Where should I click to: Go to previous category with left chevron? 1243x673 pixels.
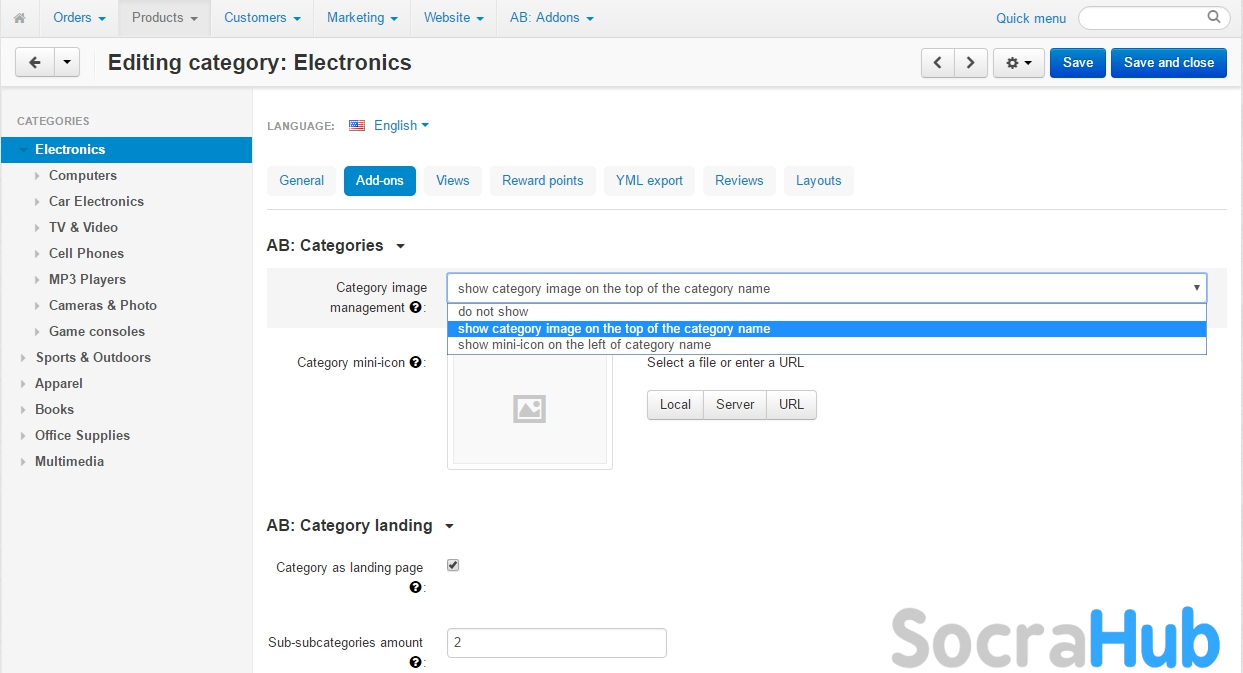(937, 62)
